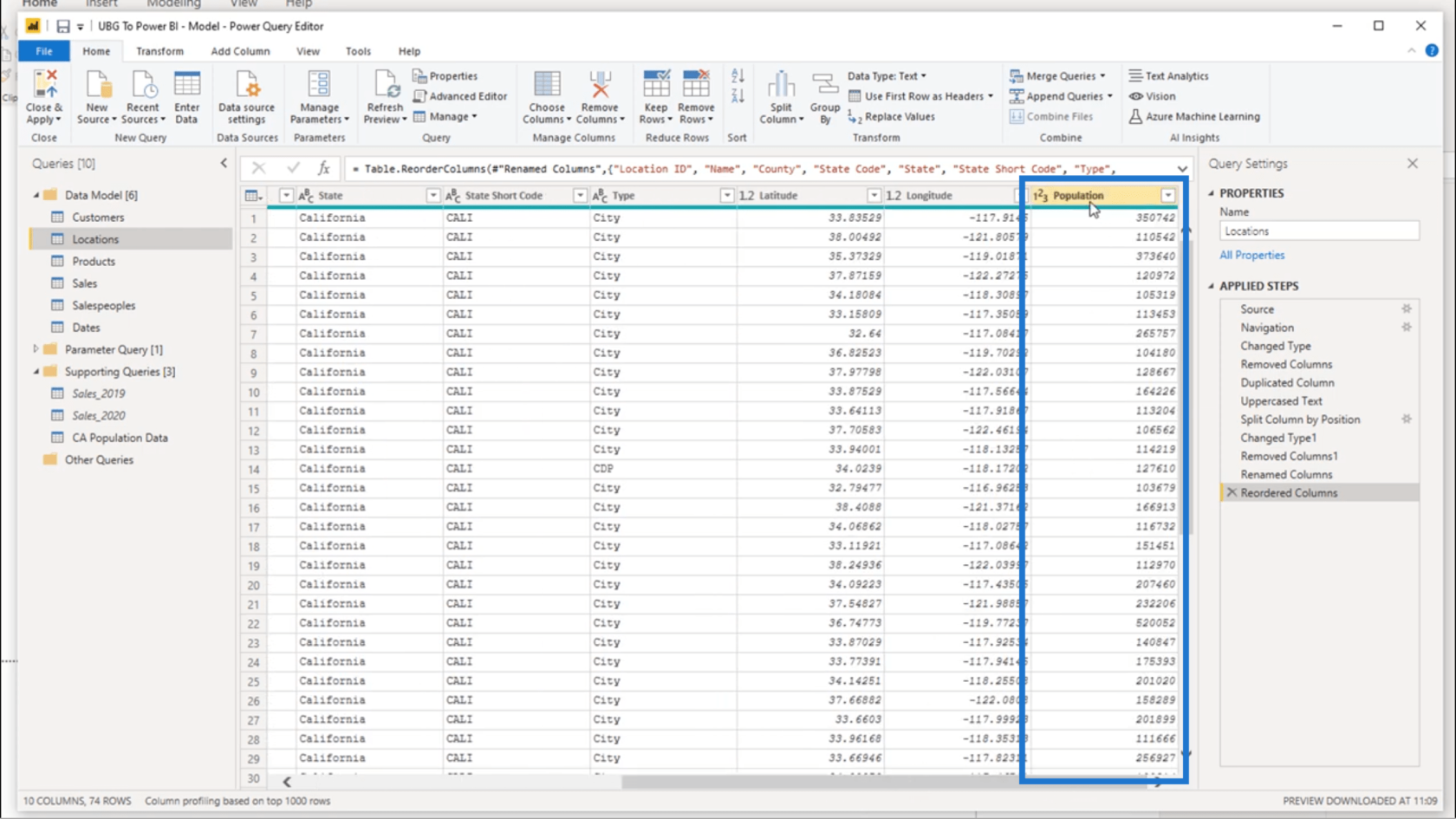Delete the Reordered Columns step with the X icon
1456x819 pixels.
pyautogui.click(x=1232, y=492)
